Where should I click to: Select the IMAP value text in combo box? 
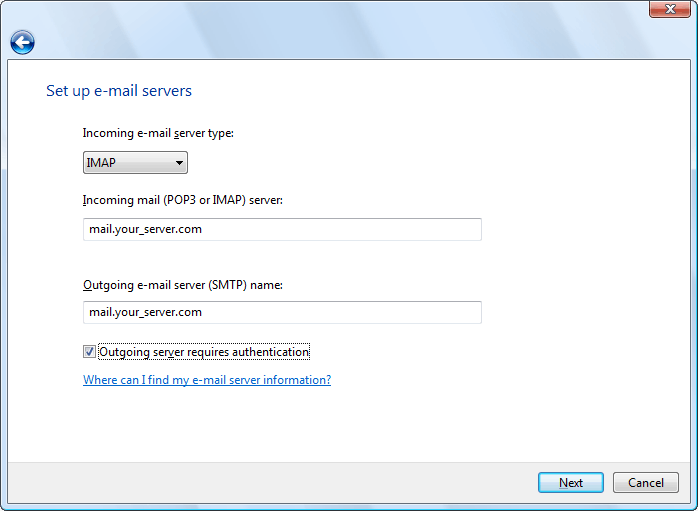[102, 162]
